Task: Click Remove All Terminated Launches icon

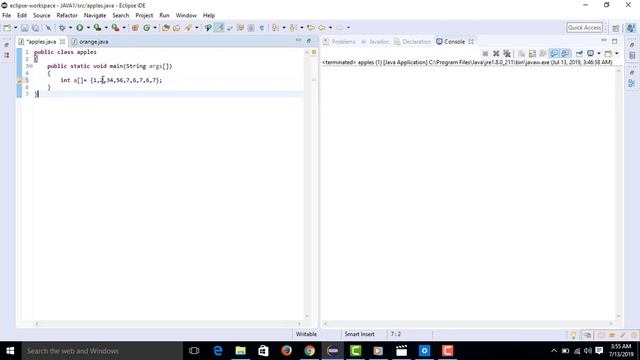Action: (x=507, y=53)
